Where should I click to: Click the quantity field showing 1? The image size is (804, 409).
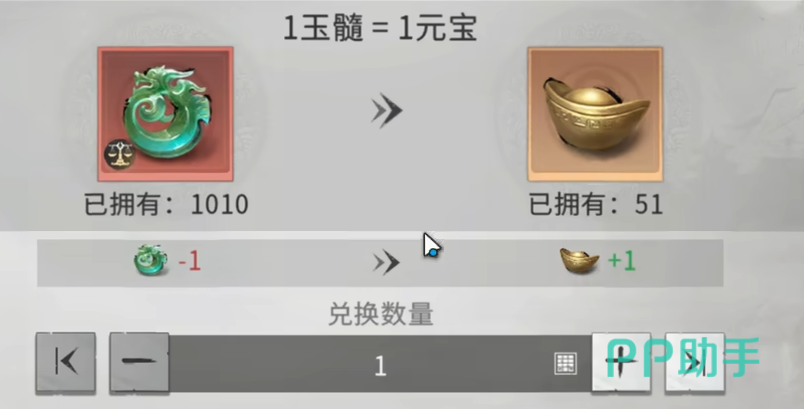click(380, 364)
